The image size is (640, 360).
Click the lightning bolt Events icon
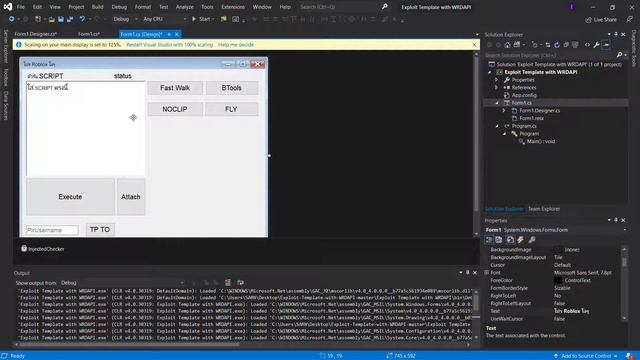(520, 240)
